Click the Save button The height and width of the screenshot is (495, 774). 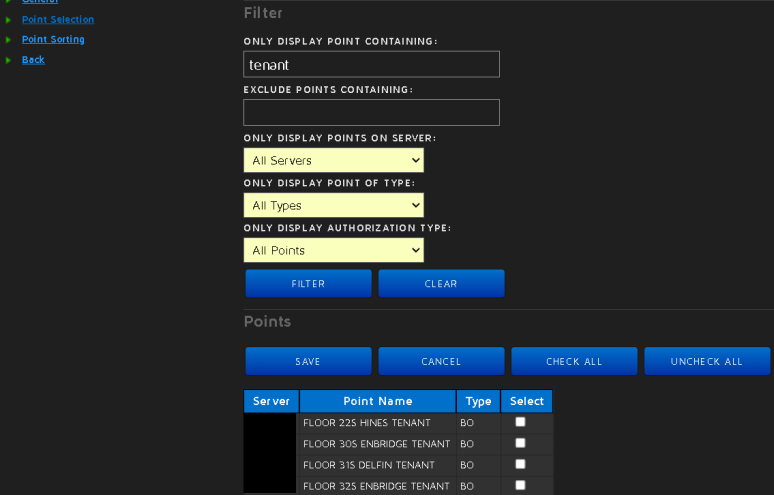(308, 361)
